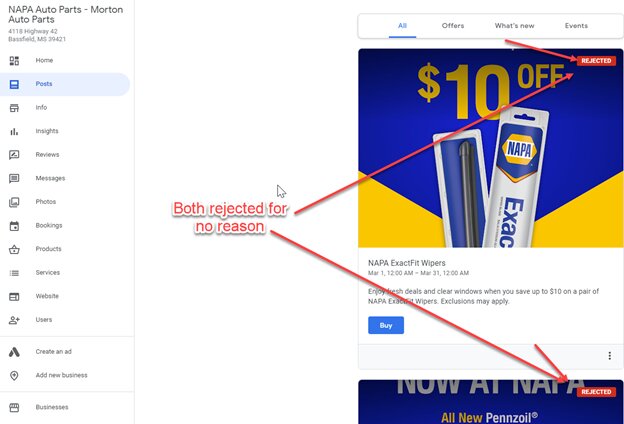Open the Website sidebar icon

click(14, 297)
